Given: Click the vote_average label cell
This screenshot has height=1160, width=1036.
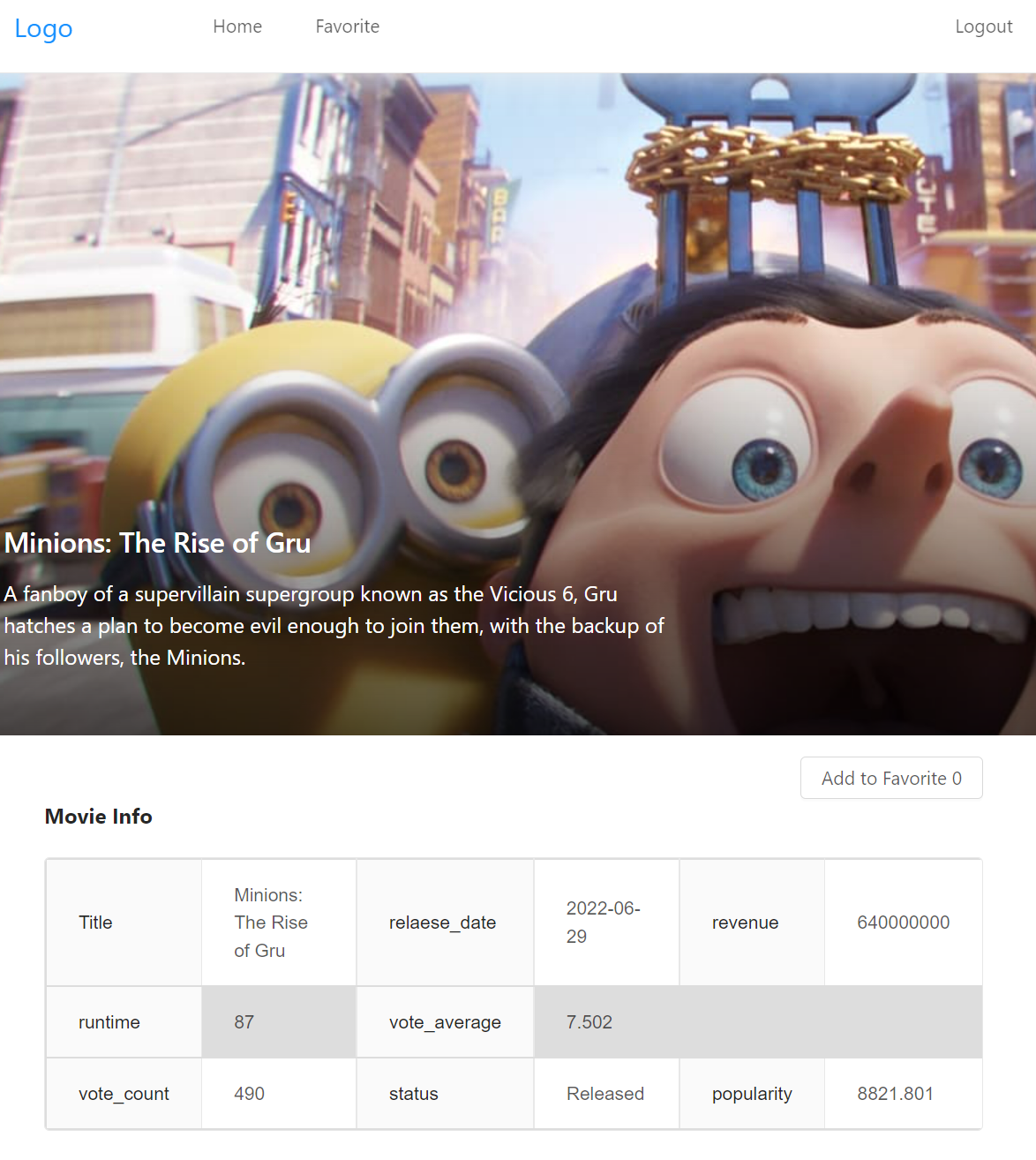Looking at the screenshot, I should coord(445,1022).
